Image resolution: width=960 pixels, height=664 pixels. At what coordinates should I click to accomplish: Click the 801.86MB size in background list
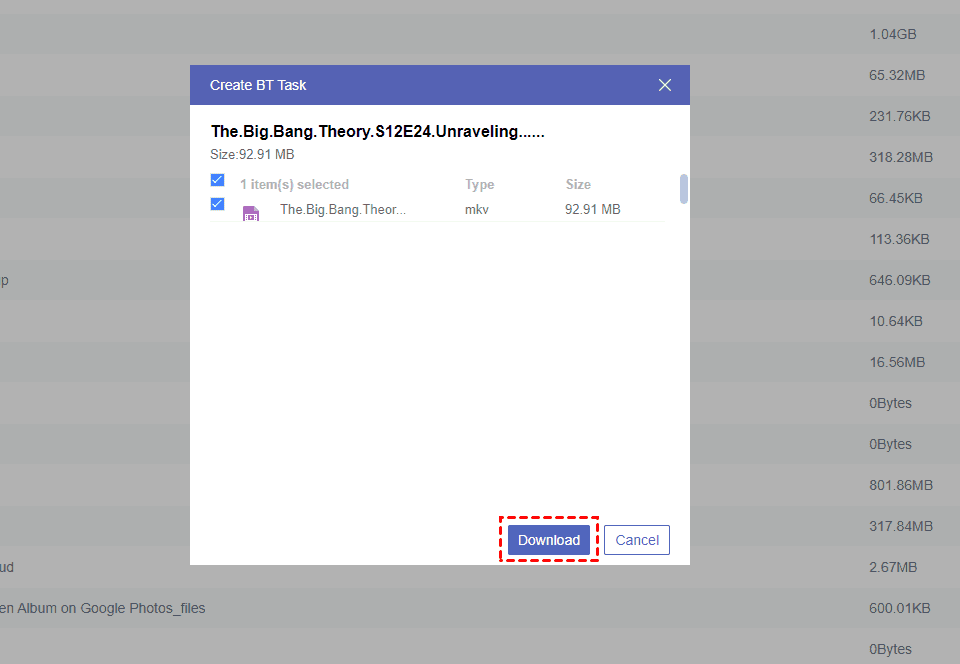[x=901, y=485]
